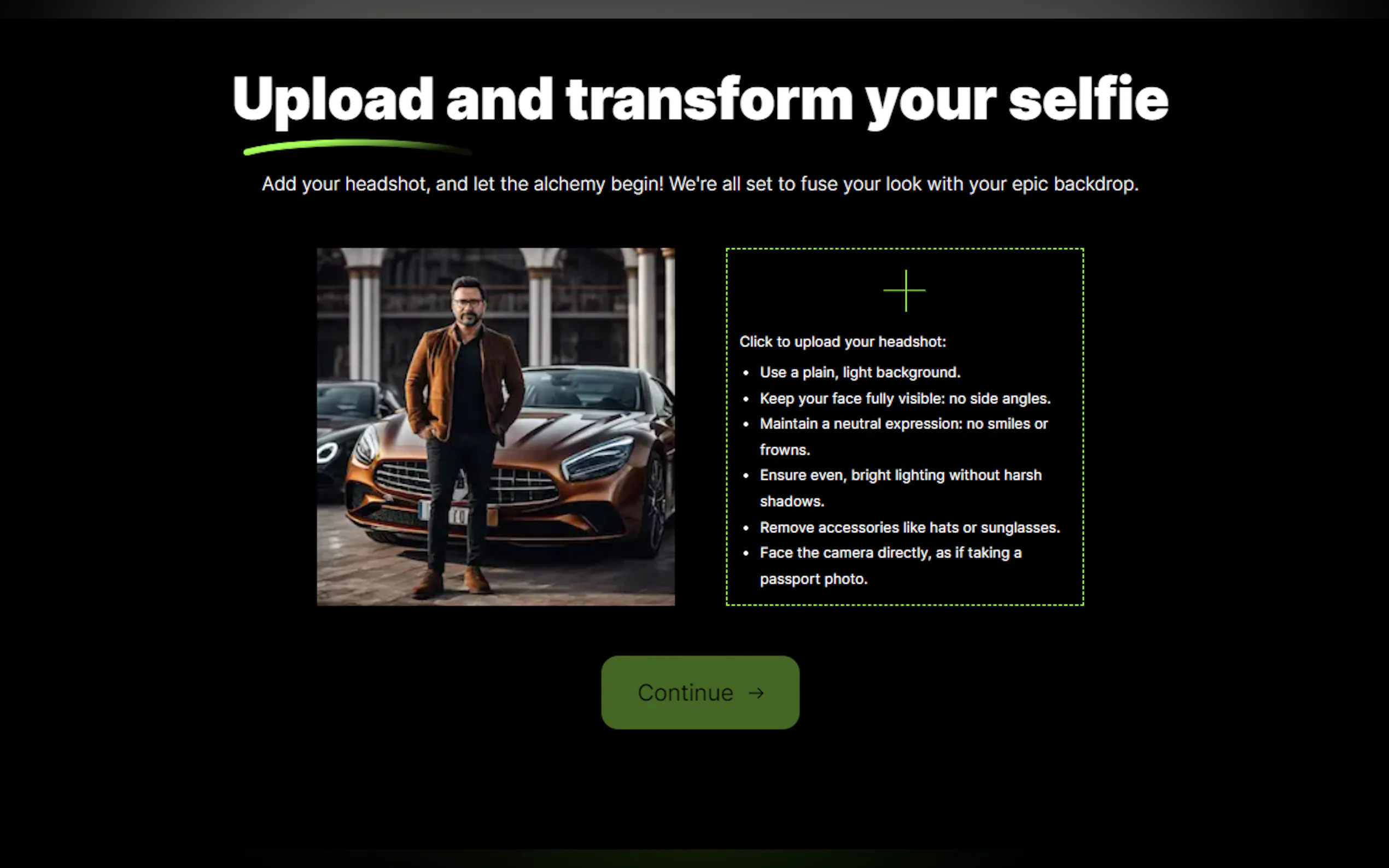This screenshot has width=1389, height=868.
Task: Select the sample photo of man with car
Action: (x=495, y=426)
